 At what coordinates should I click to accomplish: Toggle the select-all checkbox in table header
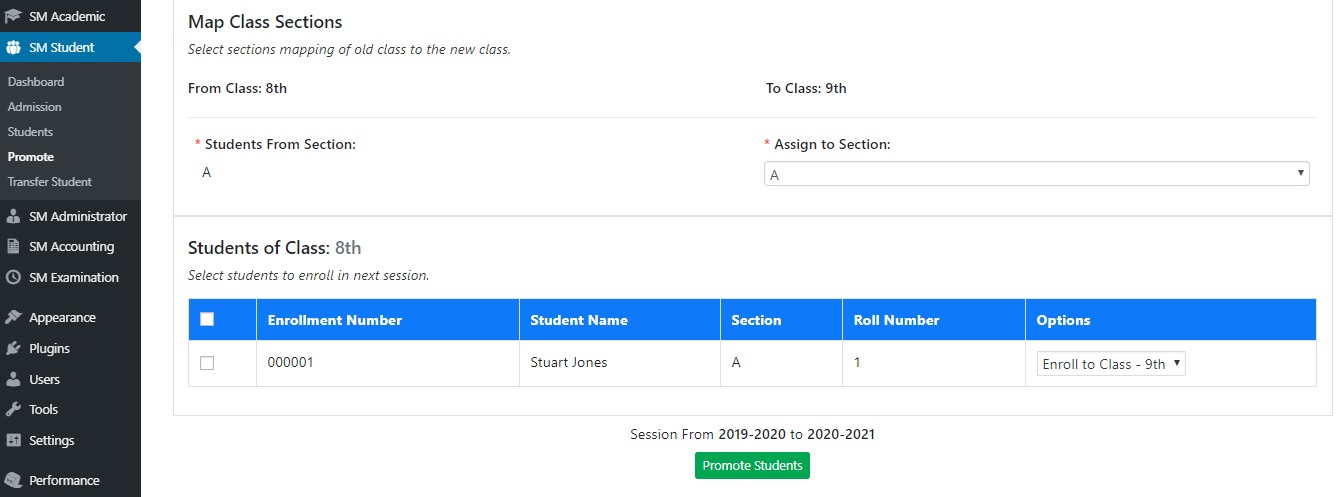207,320
